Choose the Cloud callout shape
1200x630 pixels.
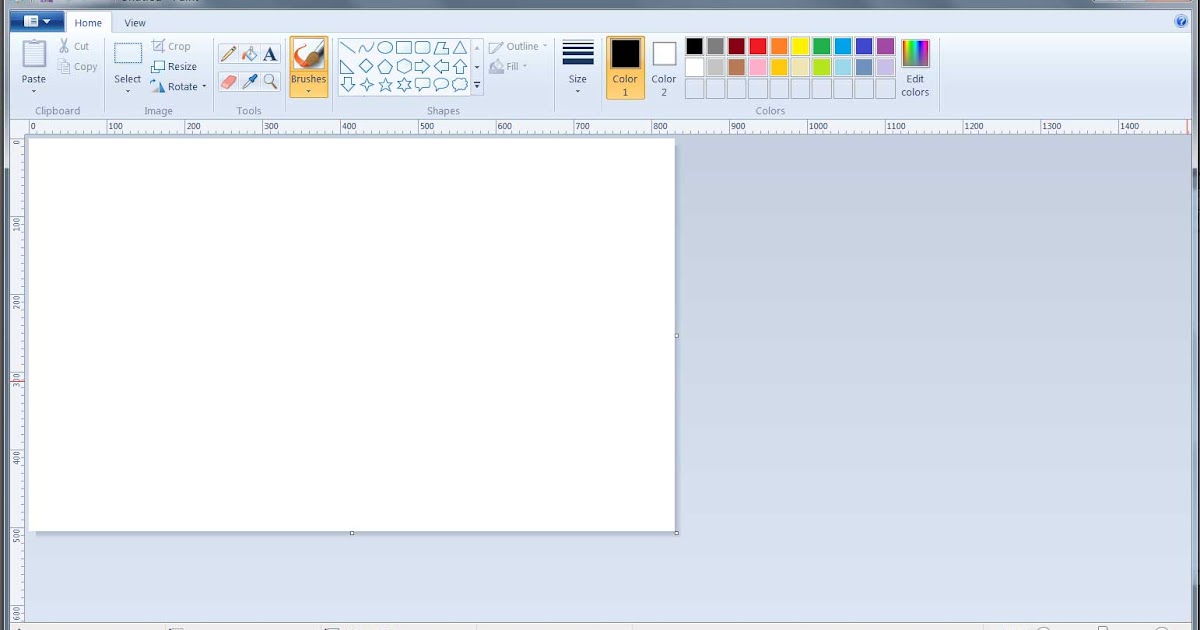[460, 84]
